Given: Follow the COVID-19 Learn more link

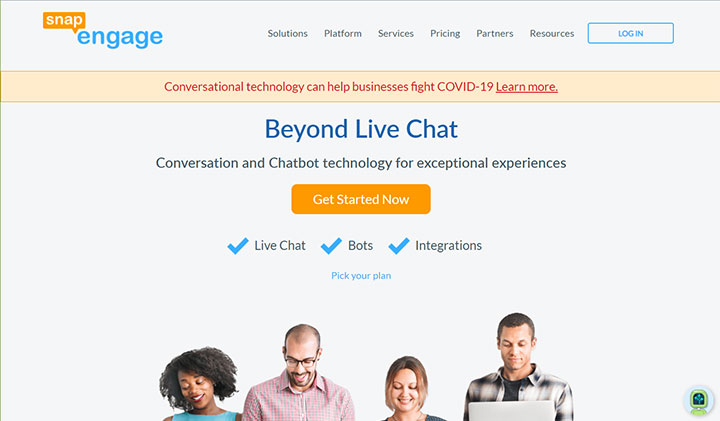Looking at the screenshot, I should [x=527, y=87].
